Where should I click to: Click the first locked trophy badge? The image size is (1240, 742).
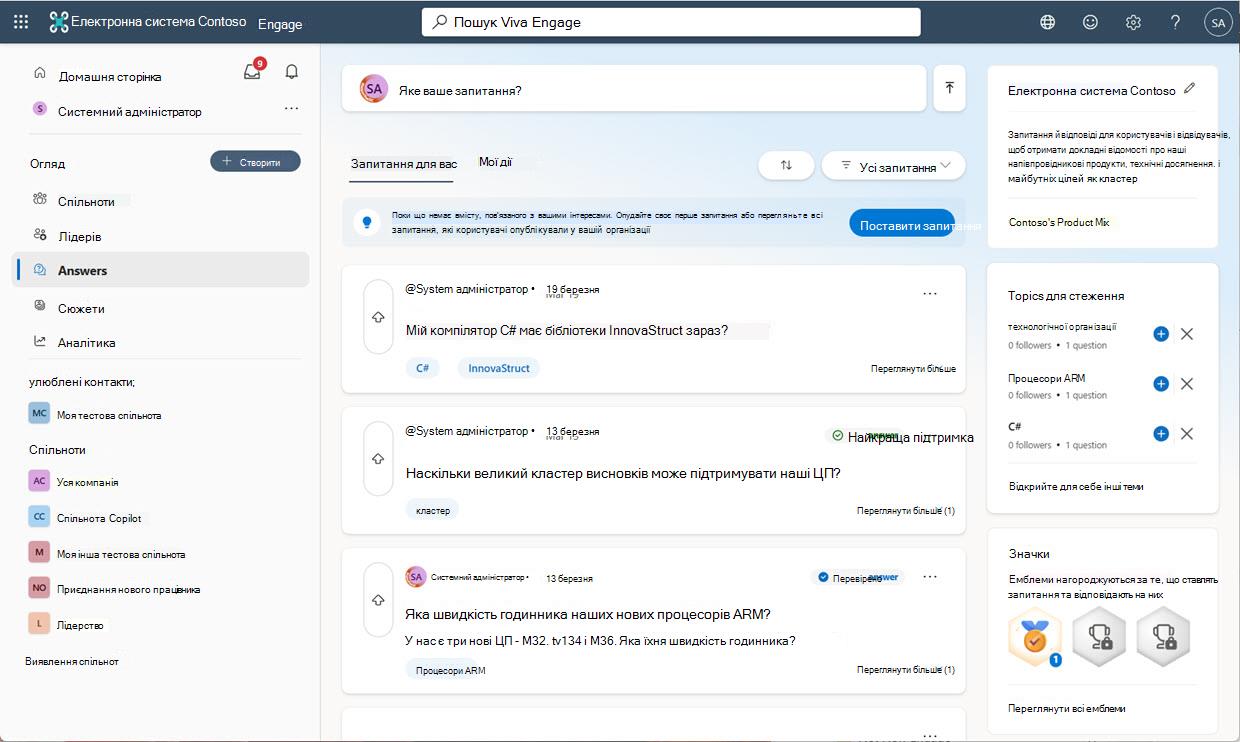click(1099, 636)
